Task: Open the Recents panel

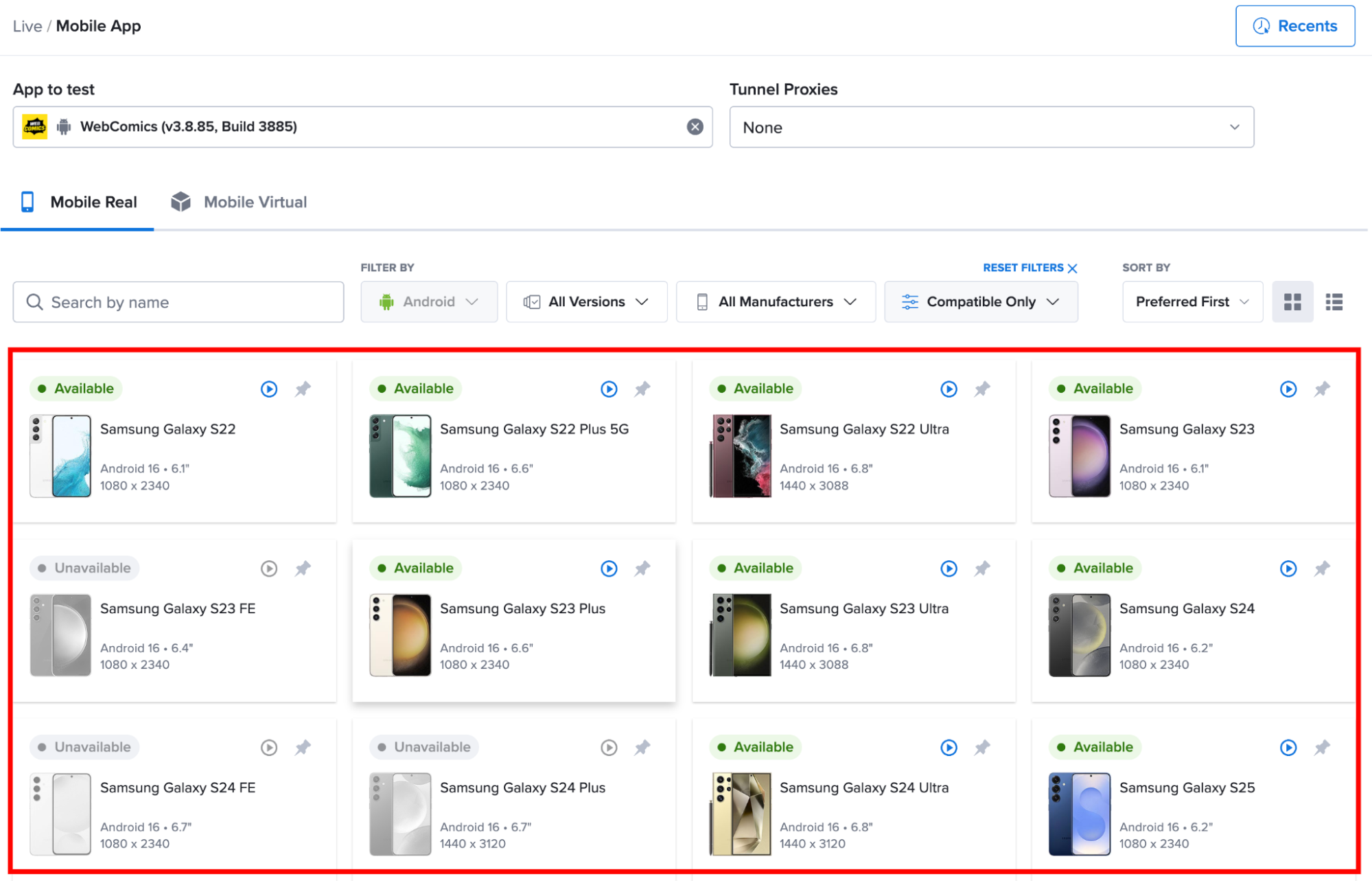Action: (x=1295, y=26)
